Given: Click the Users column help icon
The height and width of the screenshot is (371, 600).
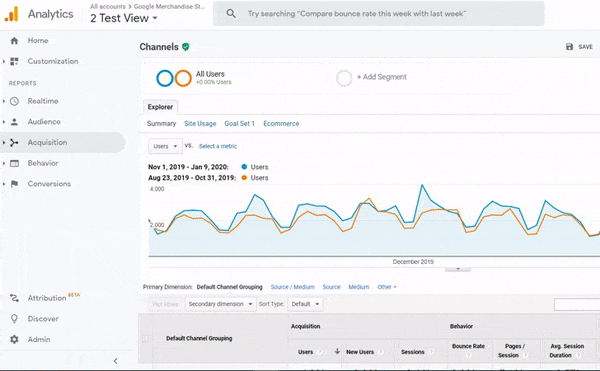Looking at the screenshot, I should 320,352.
